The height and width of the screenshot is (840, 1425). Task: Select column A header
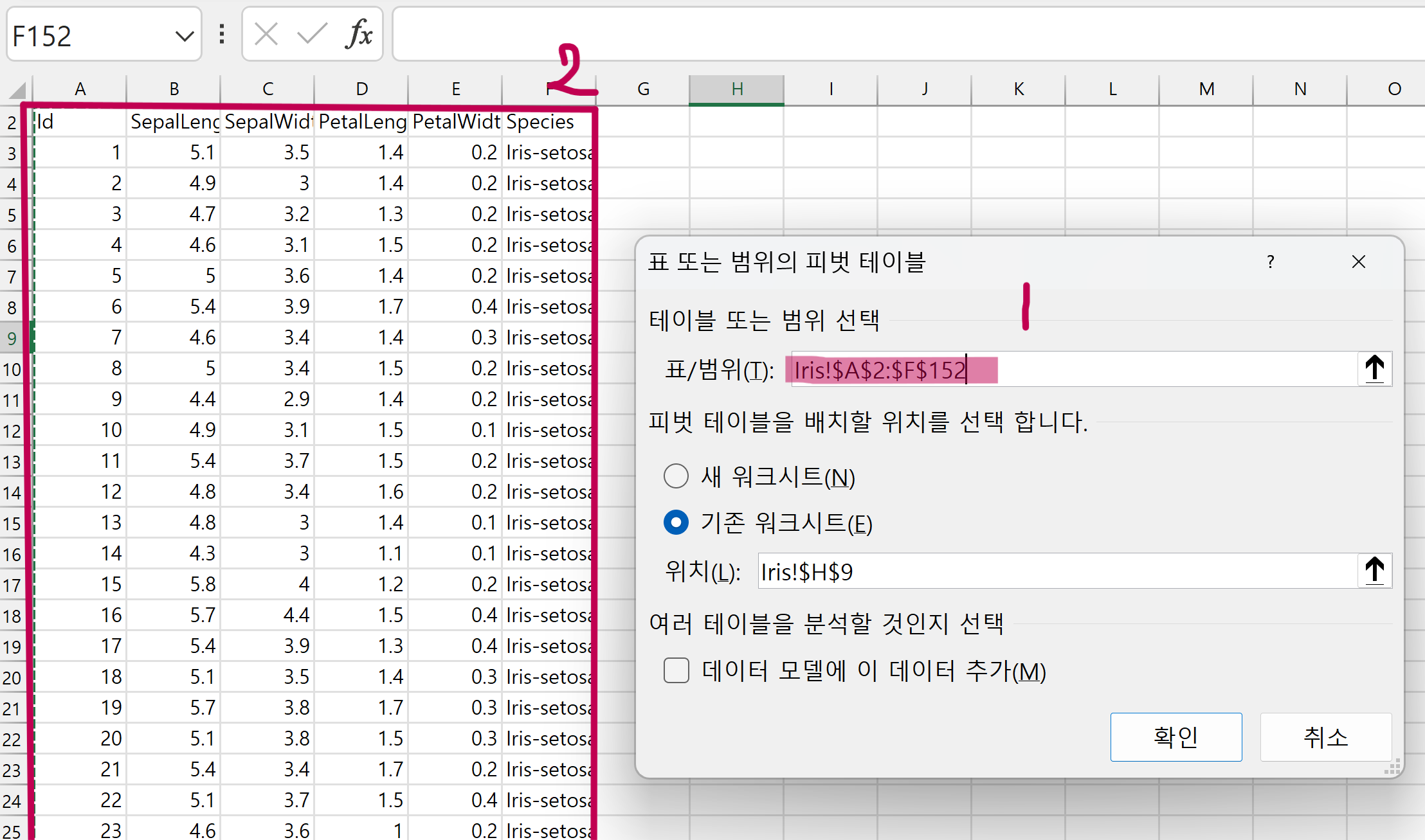coord(80,89)
